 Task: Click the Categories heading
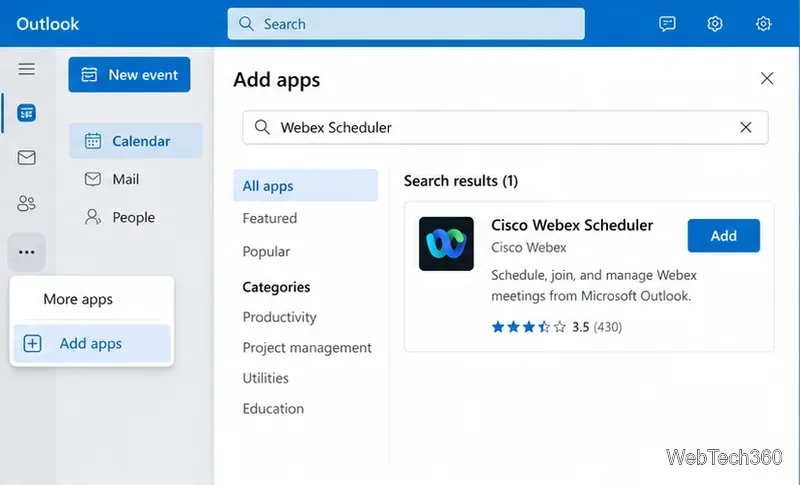pyautogui.click(x=276, y=287)
